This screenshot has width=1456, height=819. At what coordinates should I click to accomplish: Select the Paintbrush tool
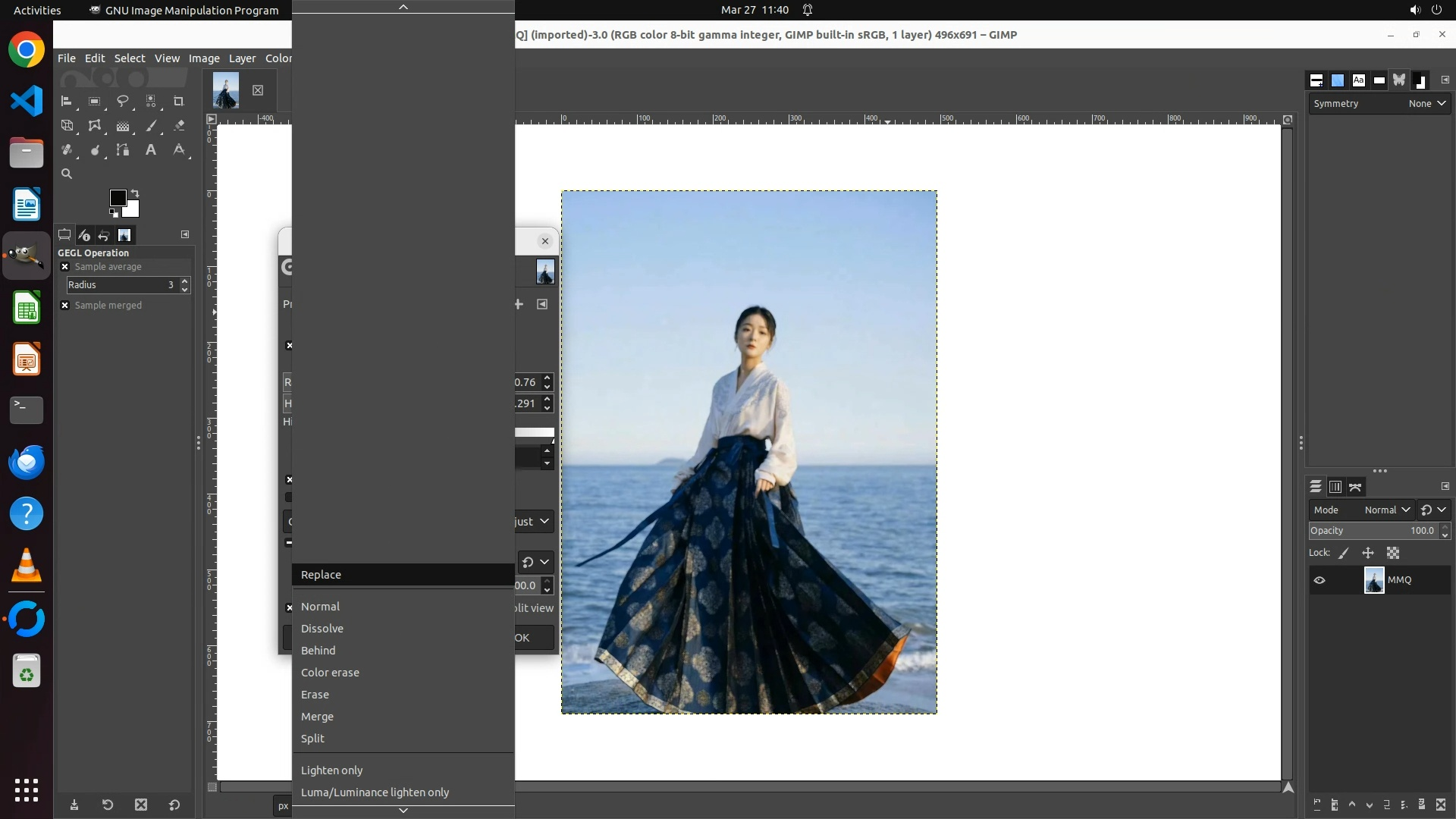151,126
